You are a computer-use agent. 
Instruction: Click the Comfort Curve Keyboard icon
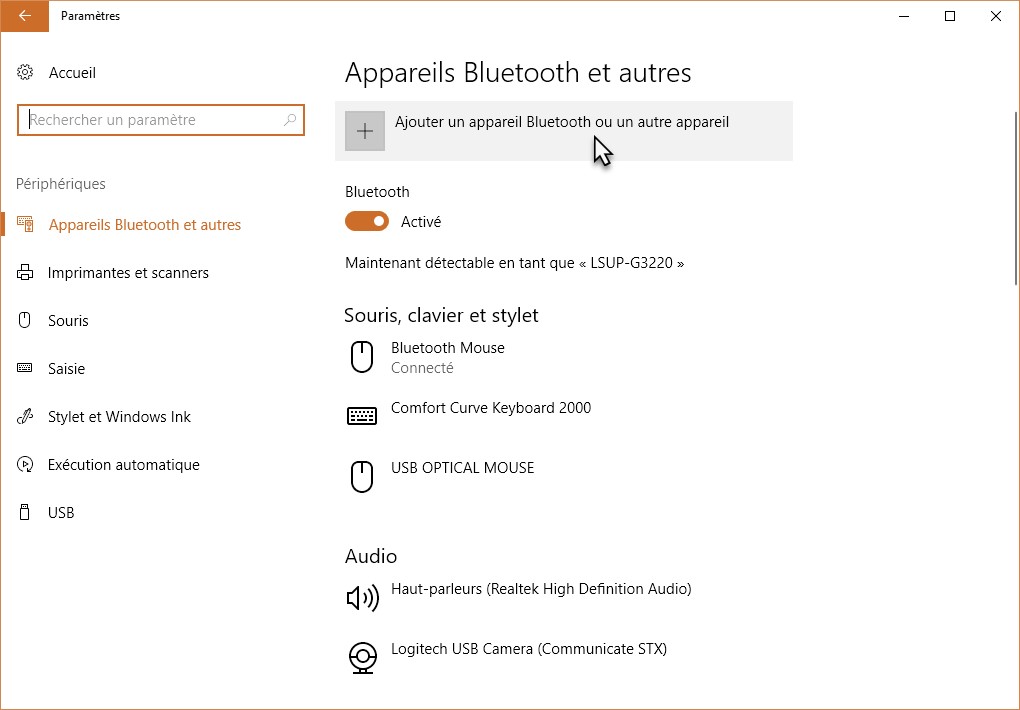click(x=362, y=416)
